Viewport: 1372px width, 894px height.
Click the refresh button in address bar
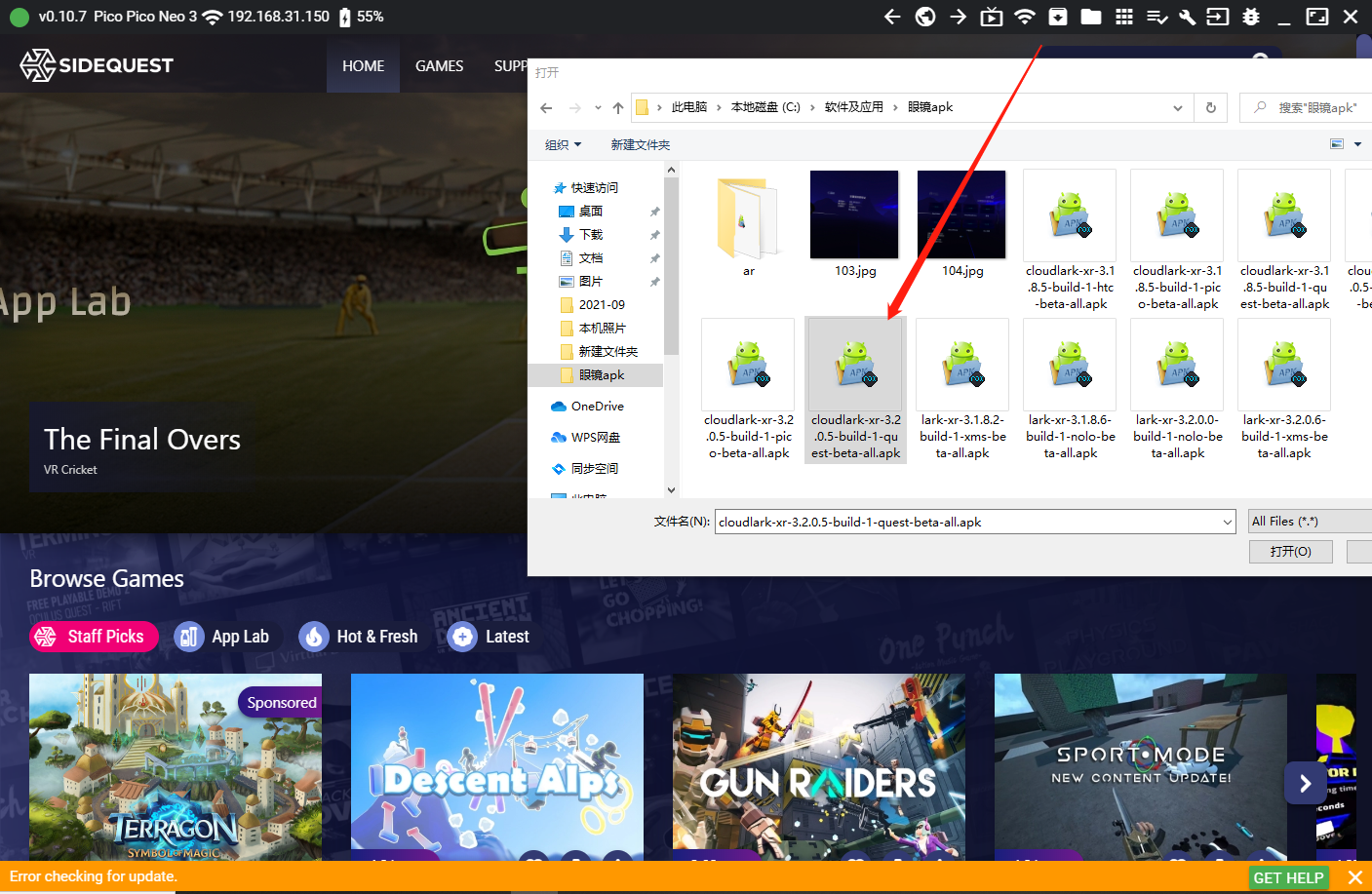[x=1211, y=108]
